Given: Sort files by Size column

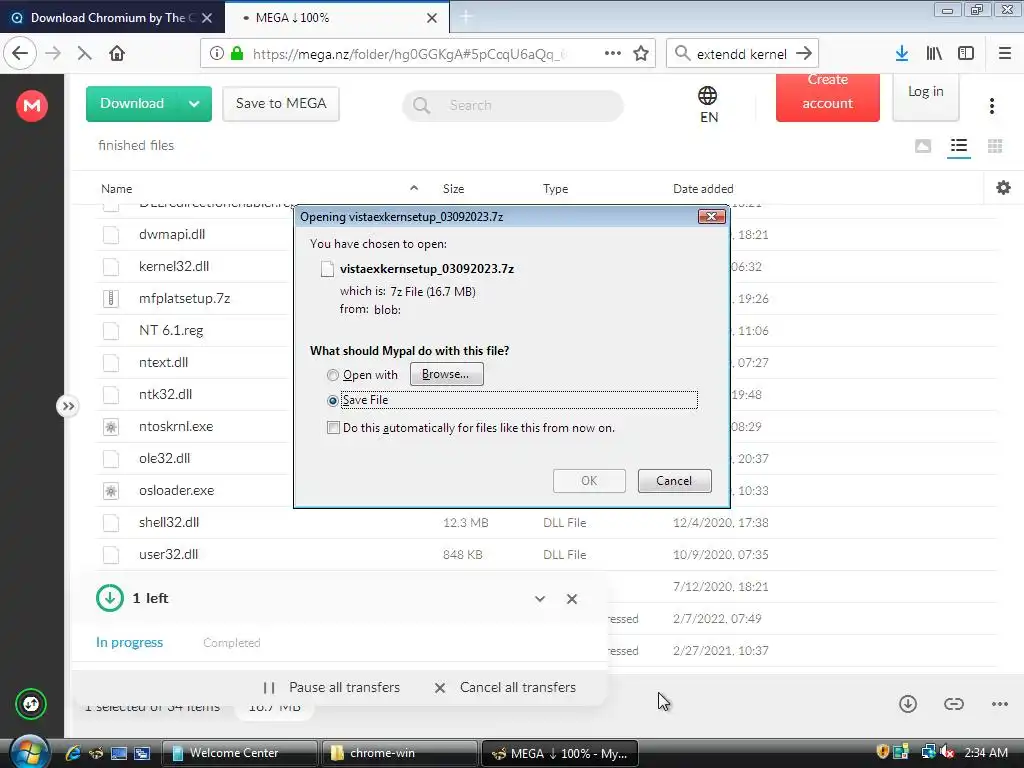Looking at the screenshot, I should pos(453,189).
